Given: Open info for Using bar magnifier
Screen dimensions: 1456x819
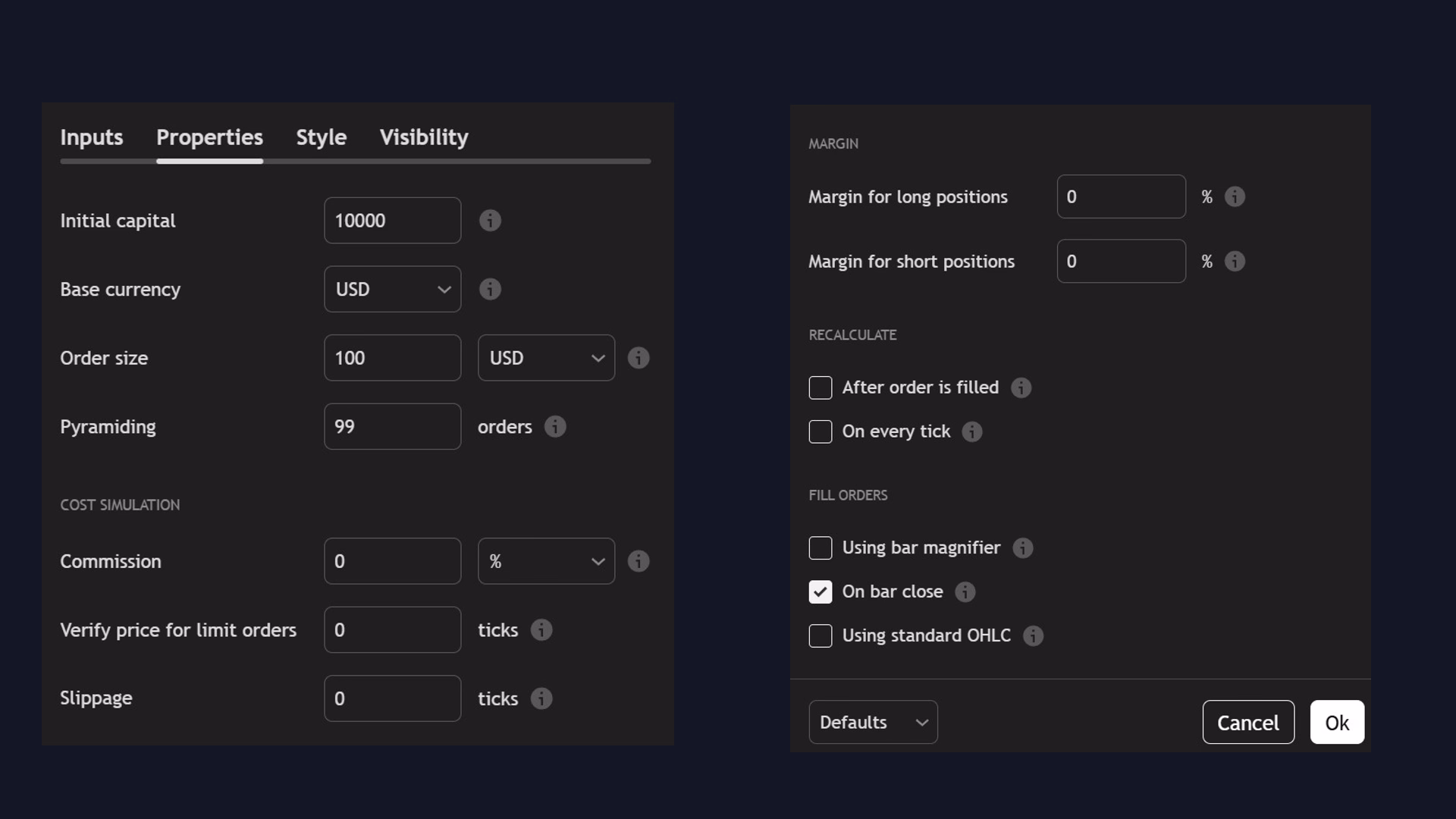Looking at the screenshot, I should 1023,548.
